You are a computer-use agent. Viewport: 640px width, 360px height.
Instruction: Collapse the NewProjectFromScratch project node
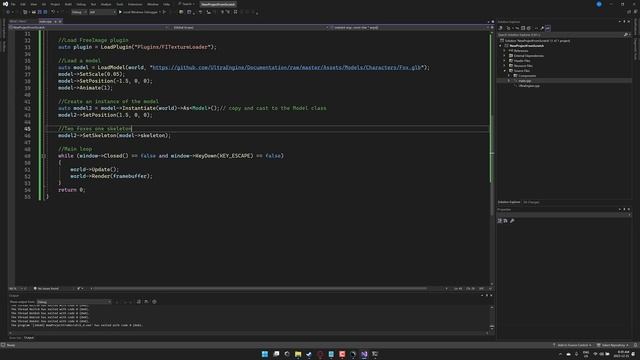pos(500,46)
